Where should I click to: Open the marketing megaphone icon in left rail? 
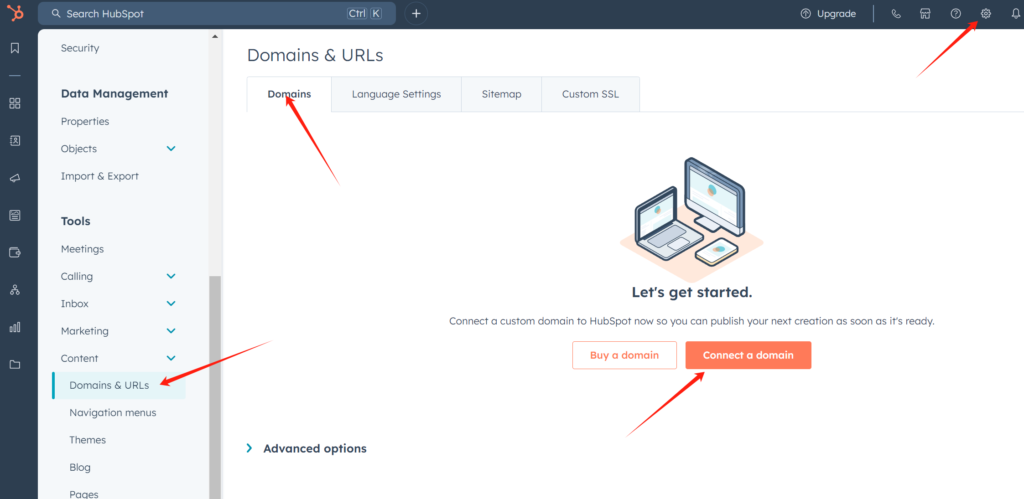click(x=15, y=178)
